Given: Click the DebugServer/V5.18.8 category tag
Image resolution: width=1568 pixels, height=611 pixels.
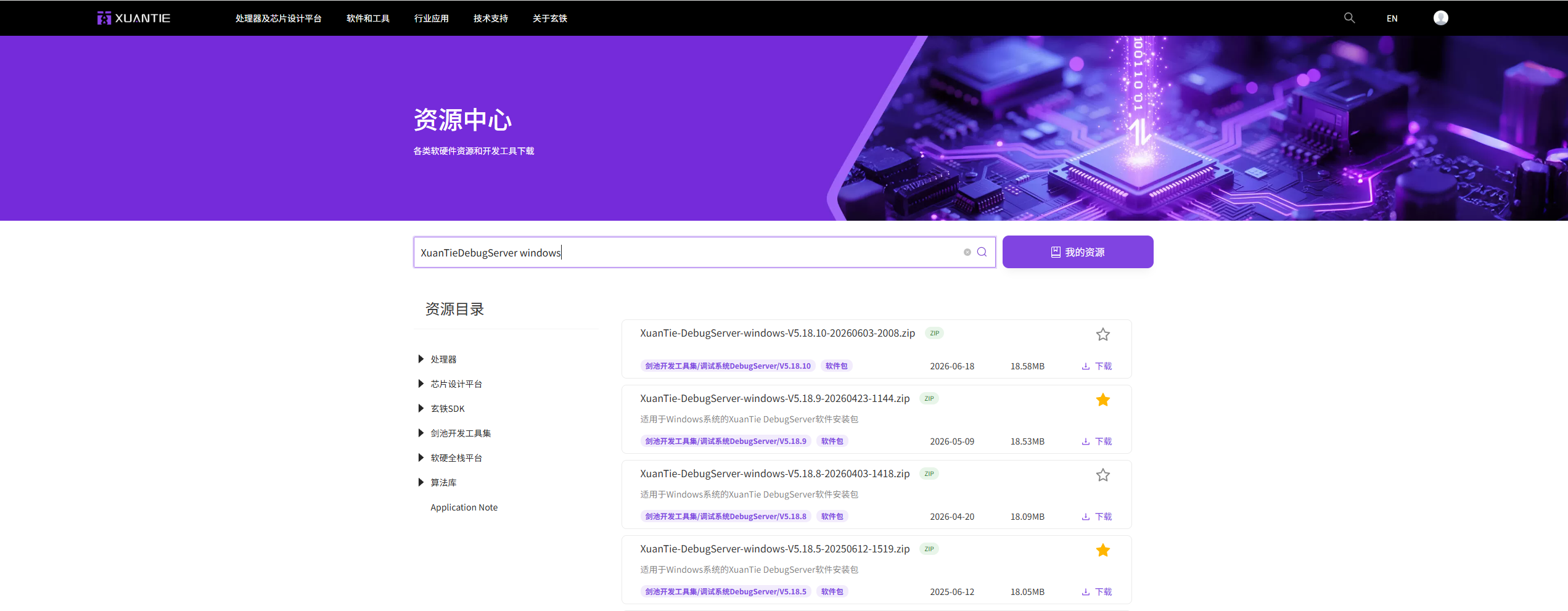Looking at the screenshot, I should [726, 517].
